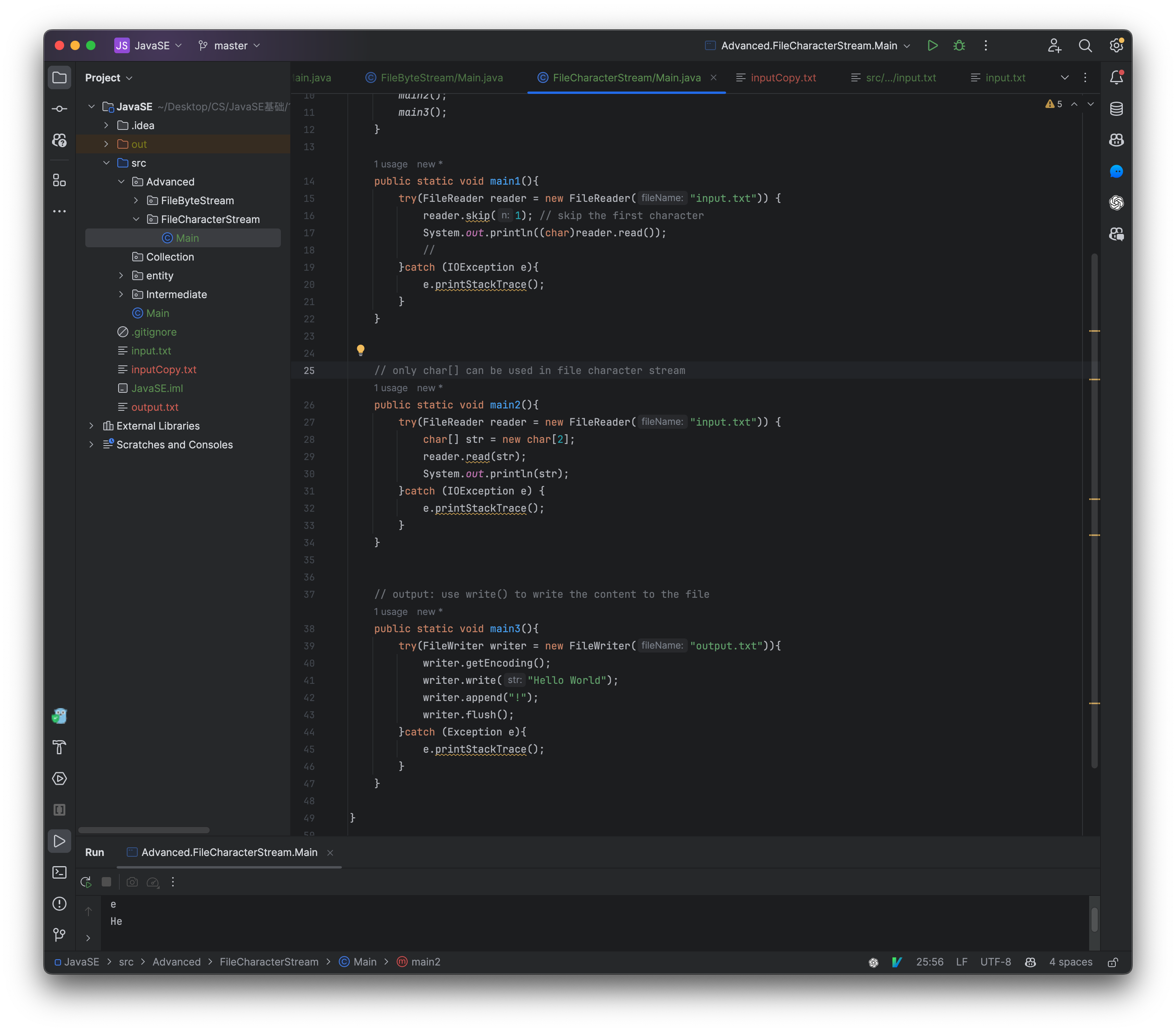Click Advanced in the breadcrumb bar

[x=176, y=961]
